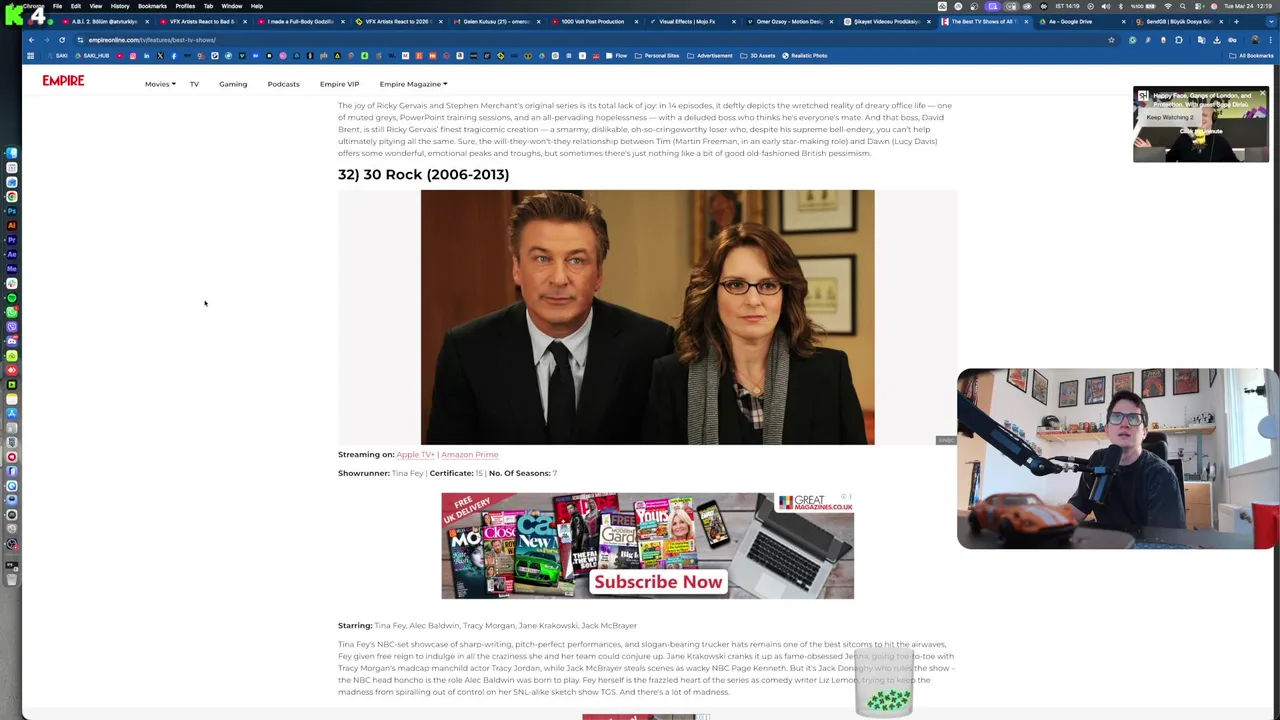Image resolution: width=1280 pixels, height=720 pixels.
Task: Open the Bookmarks menu
Action: click(152, 6)
